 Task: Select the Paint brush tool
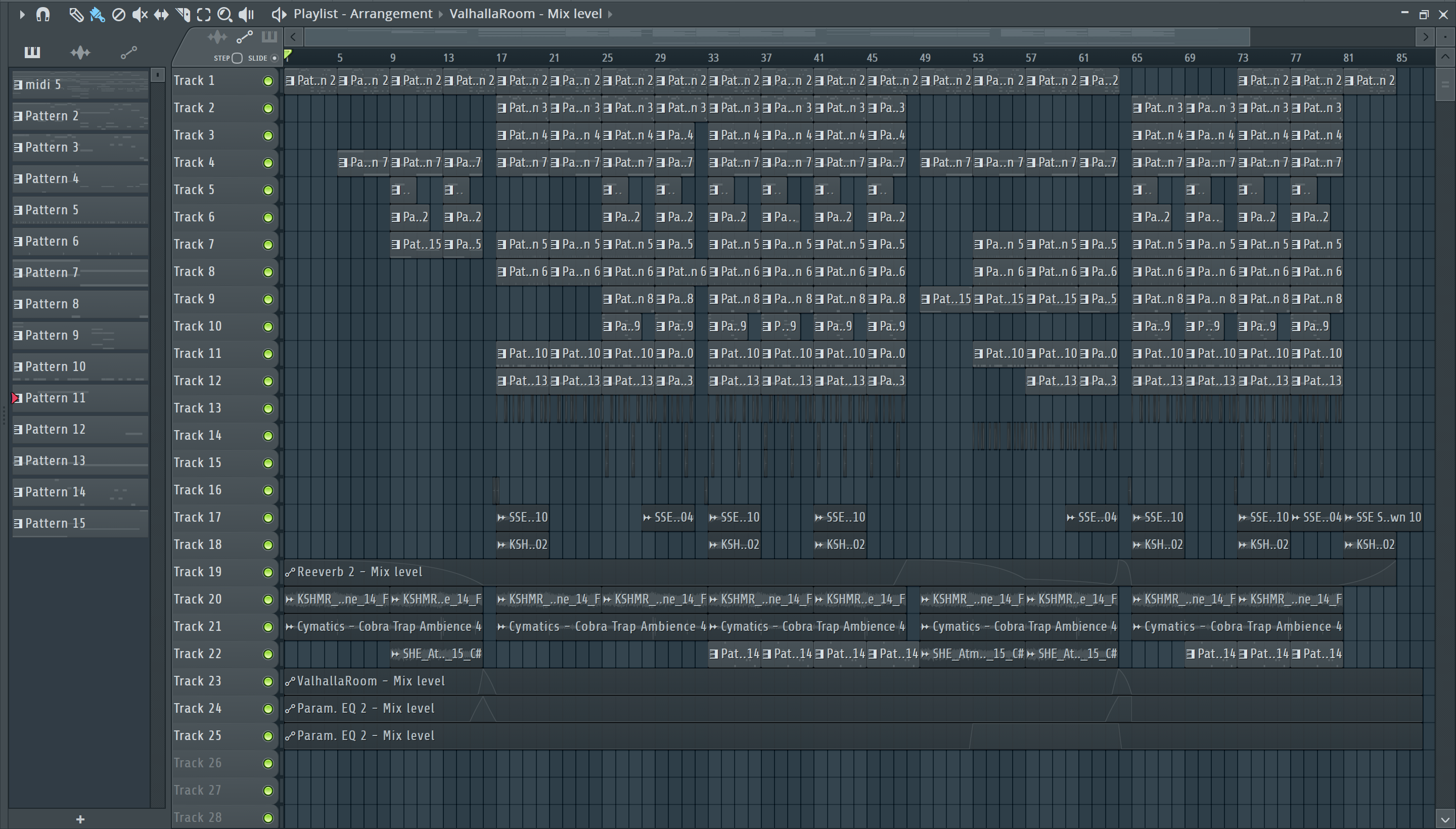98,14
